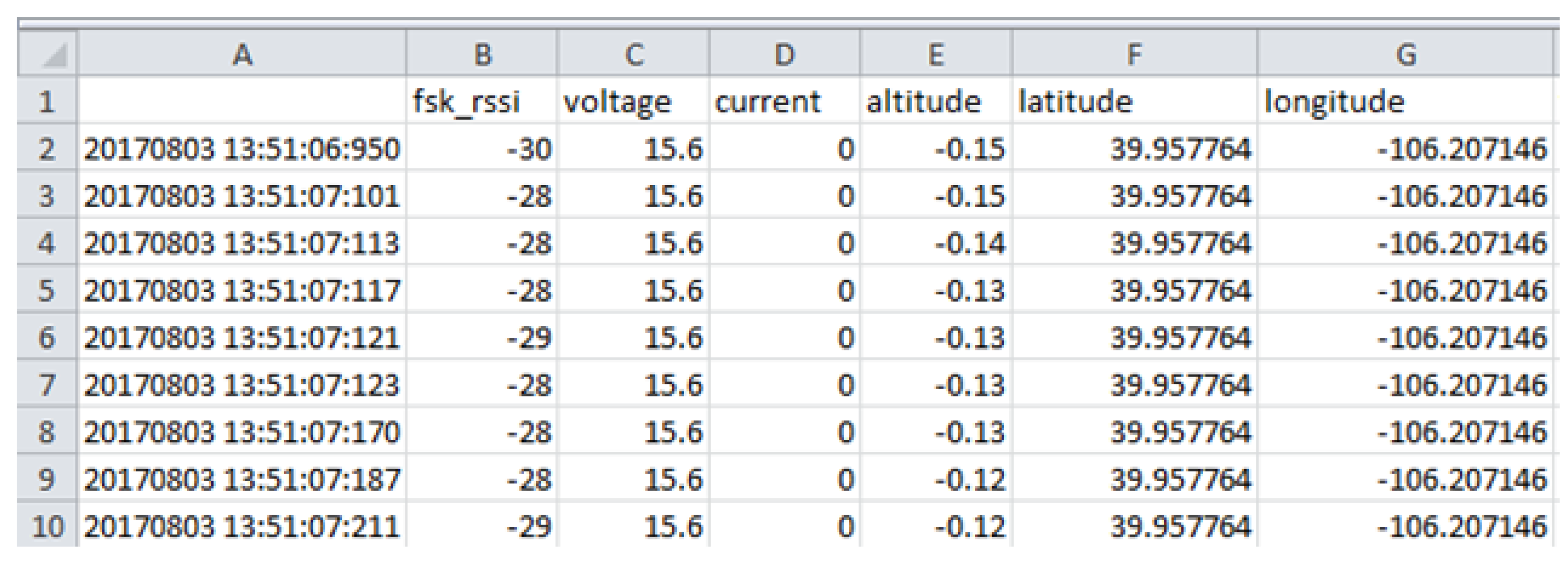Select row 6 header

(x=48, y=337)
